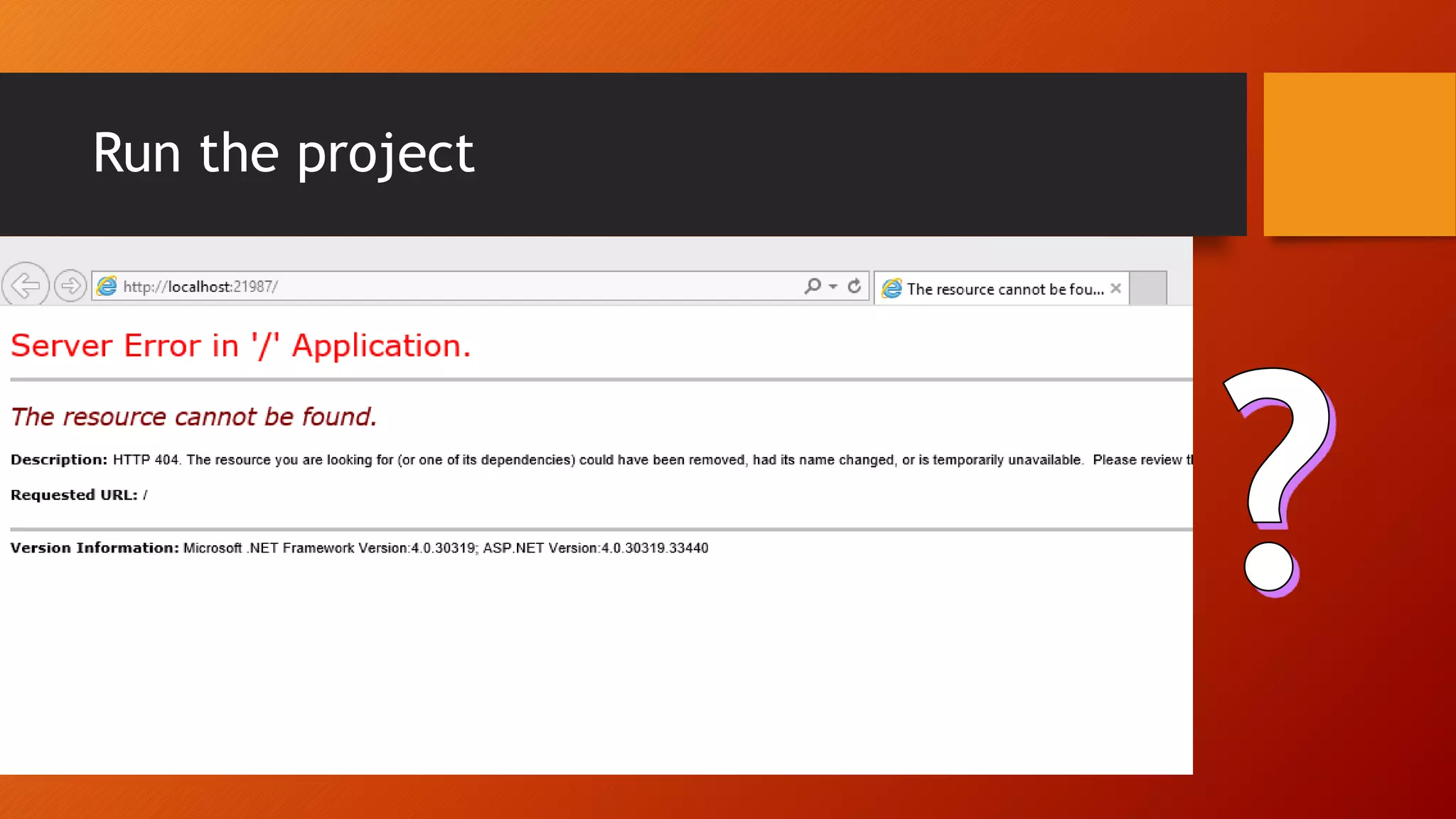Click the 'Requested URL:' line
1456x819 pixels.
[78, 495]
